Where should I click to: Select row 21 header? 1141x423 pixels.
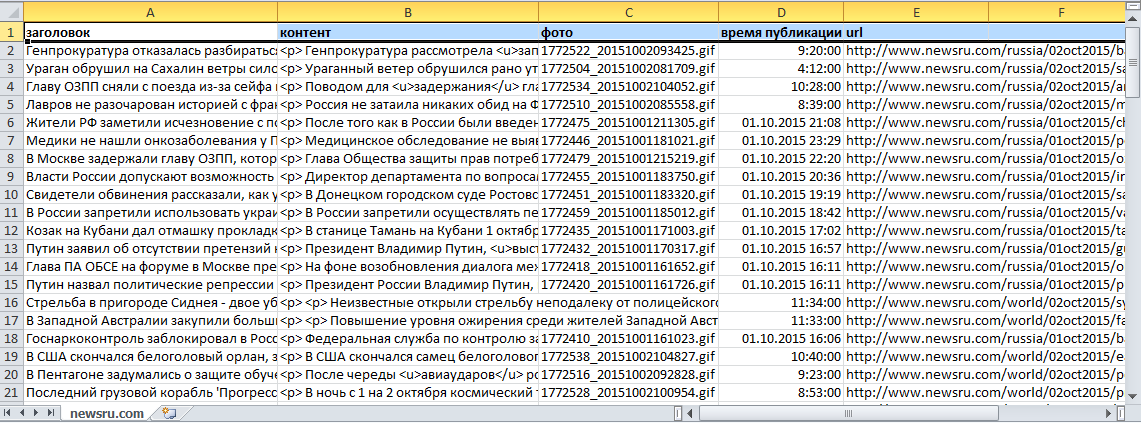(x=12, y=392)
